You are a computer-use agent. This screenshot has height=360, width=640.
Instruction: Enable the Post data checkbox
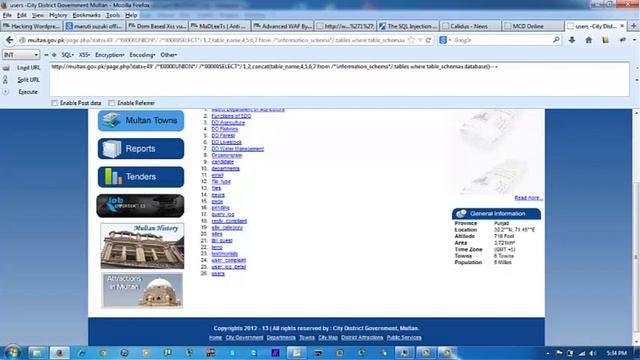pos(54,103)
